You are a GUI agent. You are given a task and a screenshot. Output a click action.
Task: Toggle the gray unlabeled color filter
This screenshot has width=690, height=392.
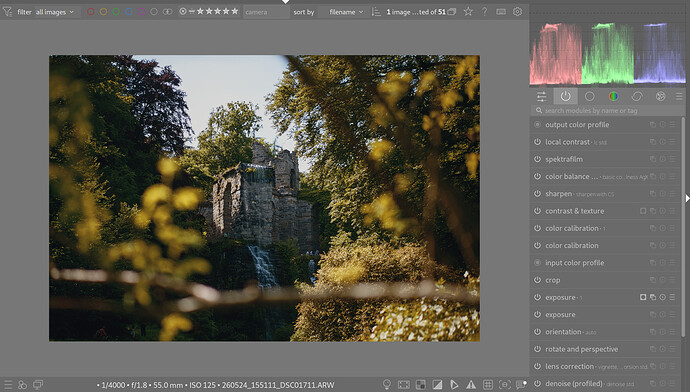point(154,12)
